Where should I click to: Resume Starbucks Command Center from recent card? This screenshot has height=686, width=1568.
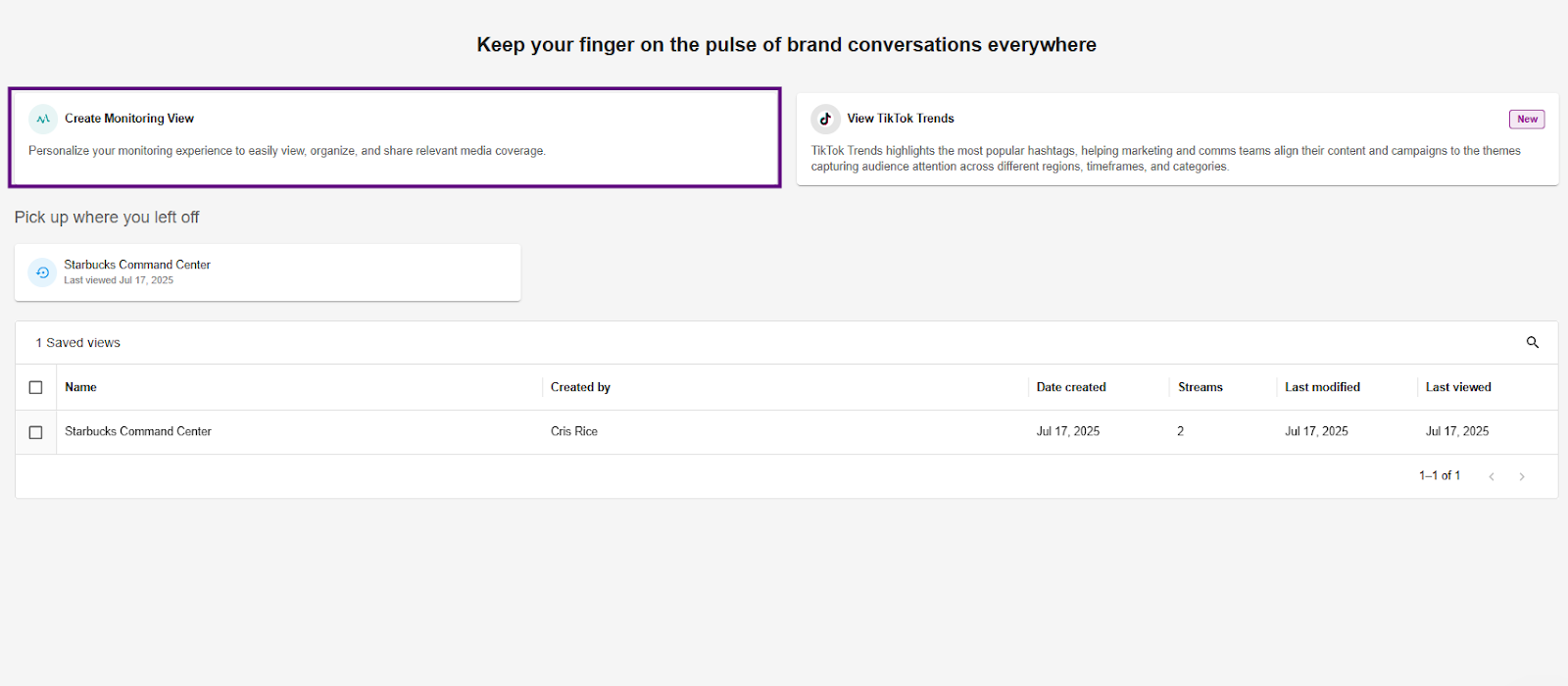268,272
